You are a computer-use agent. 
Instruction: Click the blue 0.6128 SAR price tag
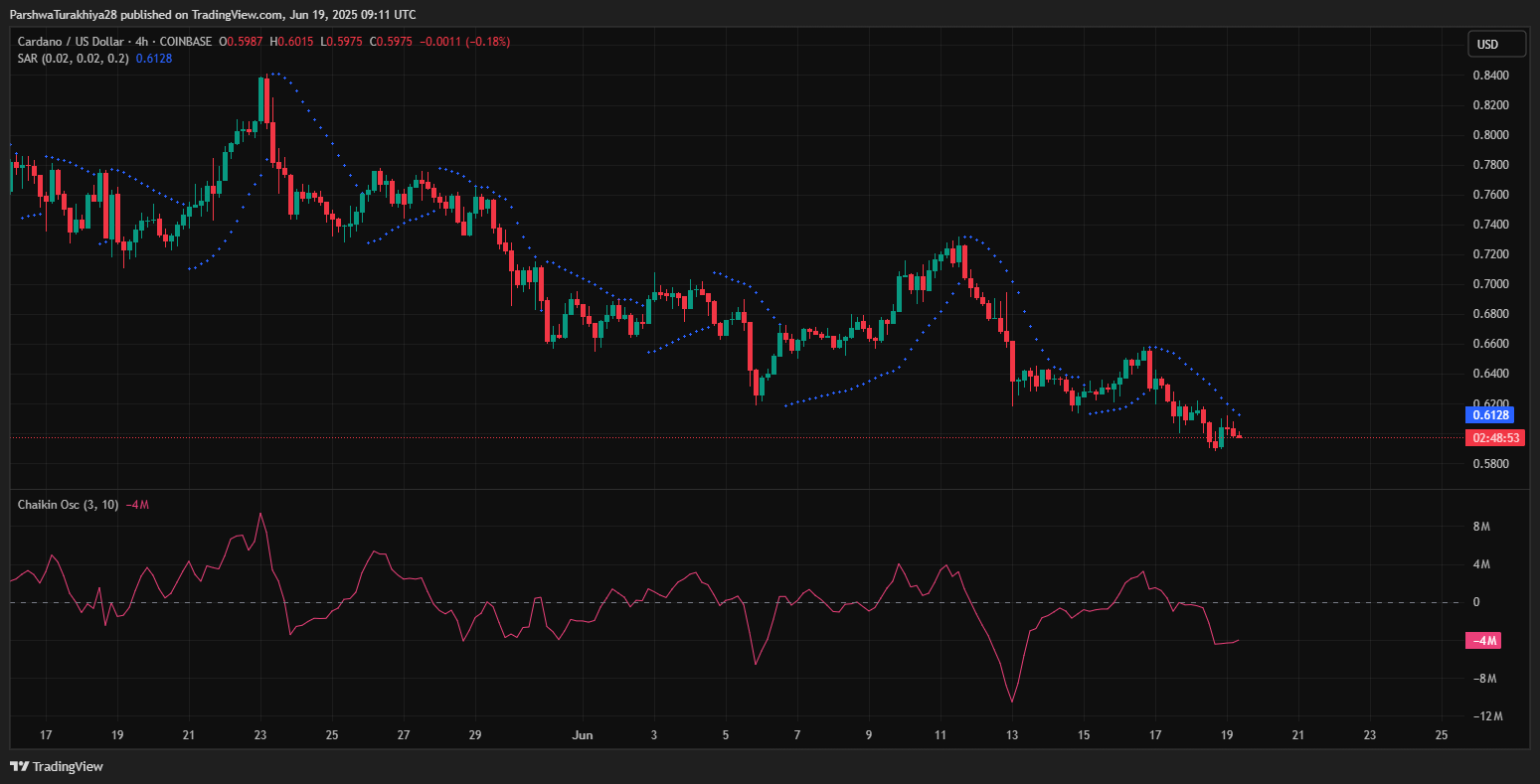point(1489,415)
